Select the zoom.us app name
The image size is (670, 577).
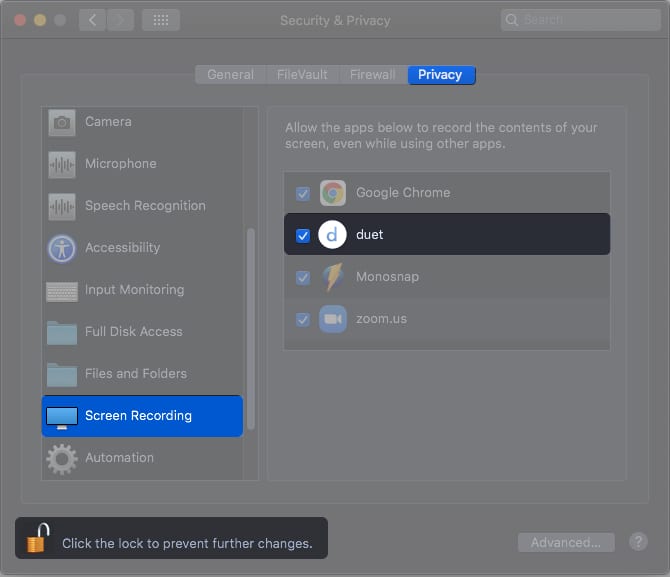(382, 319)
